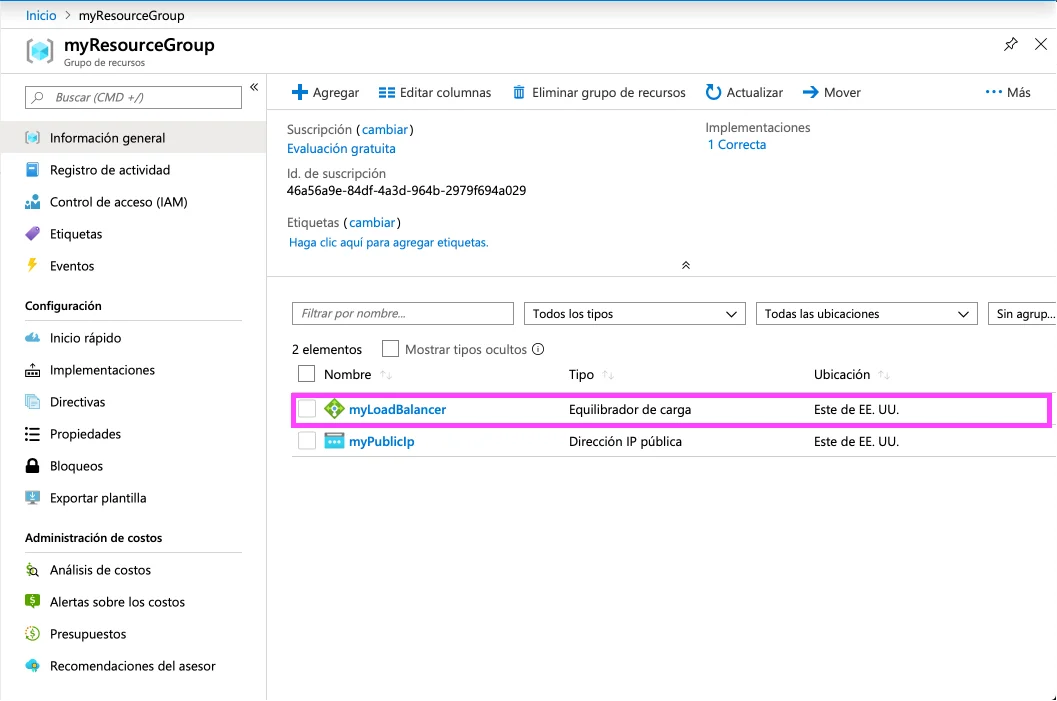Open Control de acceso (IAM) label
Viewport: 1057px width, 701px height.
pyautogui.click(x=119, y=202)
